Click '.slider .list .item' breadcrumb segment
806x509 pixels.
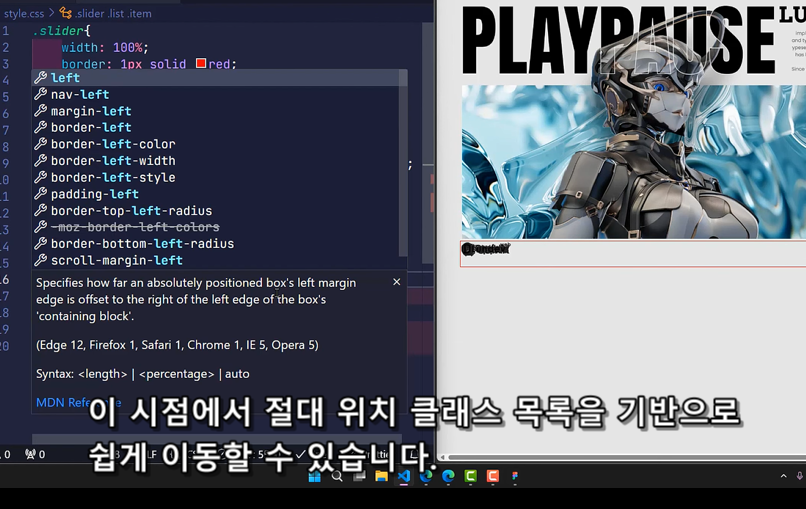tap(113, 13)
